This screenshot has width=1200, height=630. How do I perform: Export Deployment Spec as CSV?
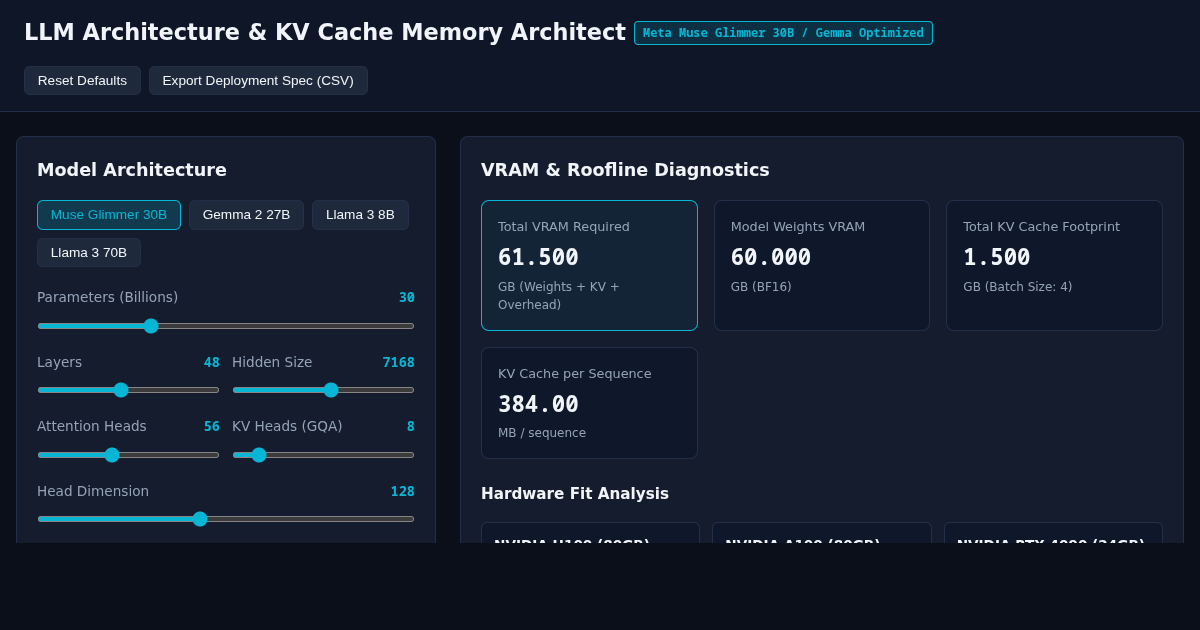click(x=258, y=80)
